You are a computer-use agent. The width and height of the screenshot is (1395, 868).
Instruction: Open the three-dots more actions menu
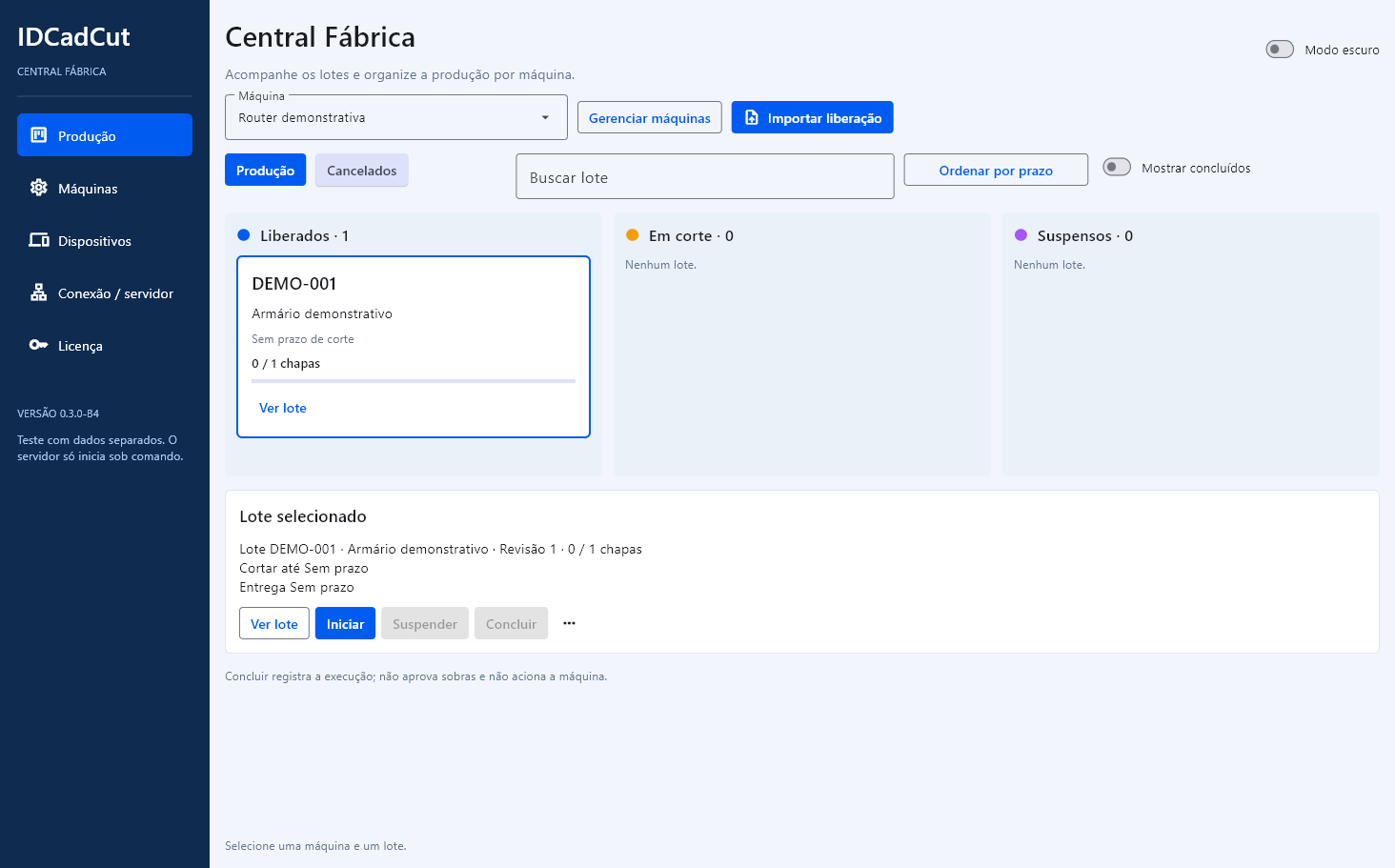click(569, 623)
